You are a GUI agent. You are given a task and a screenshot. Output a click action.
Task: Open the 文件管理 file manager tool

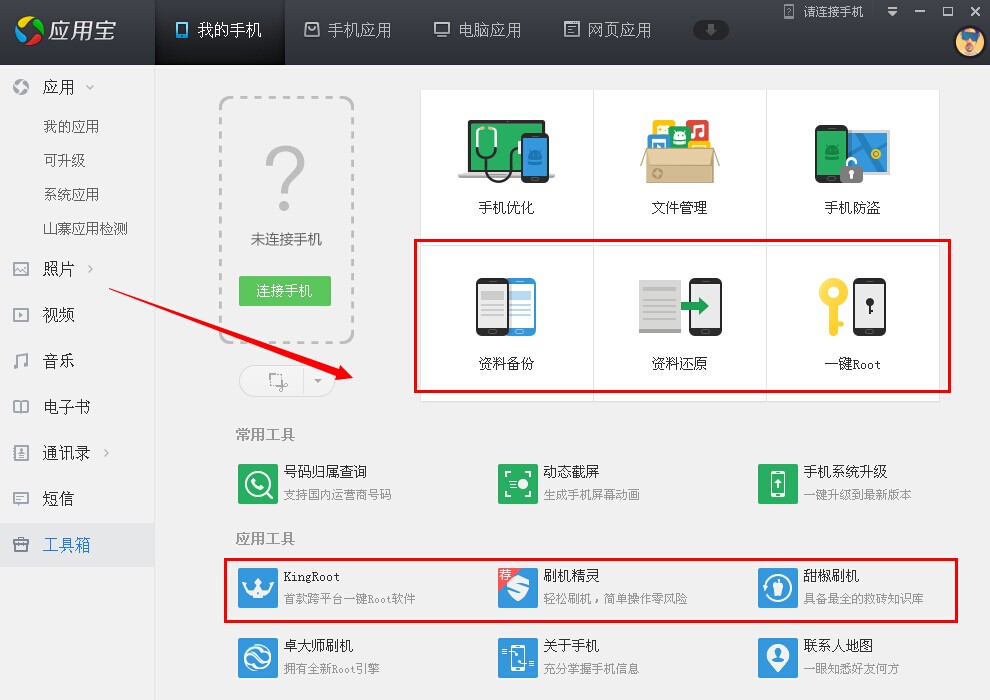click(679, 160)
